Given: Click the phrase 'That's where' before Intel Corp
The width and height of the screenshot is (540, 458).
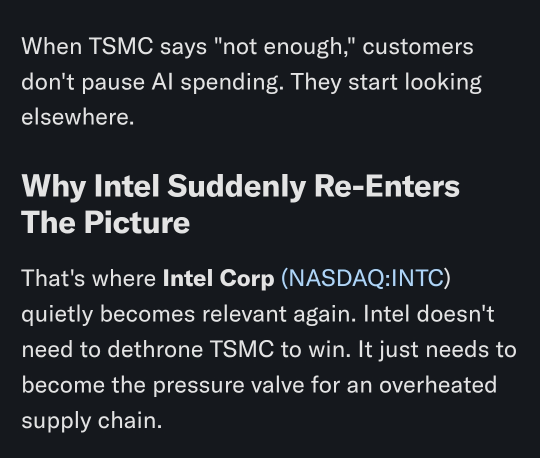Looking at the screenshot, I should pyautogui.click(x=89, y=278).
